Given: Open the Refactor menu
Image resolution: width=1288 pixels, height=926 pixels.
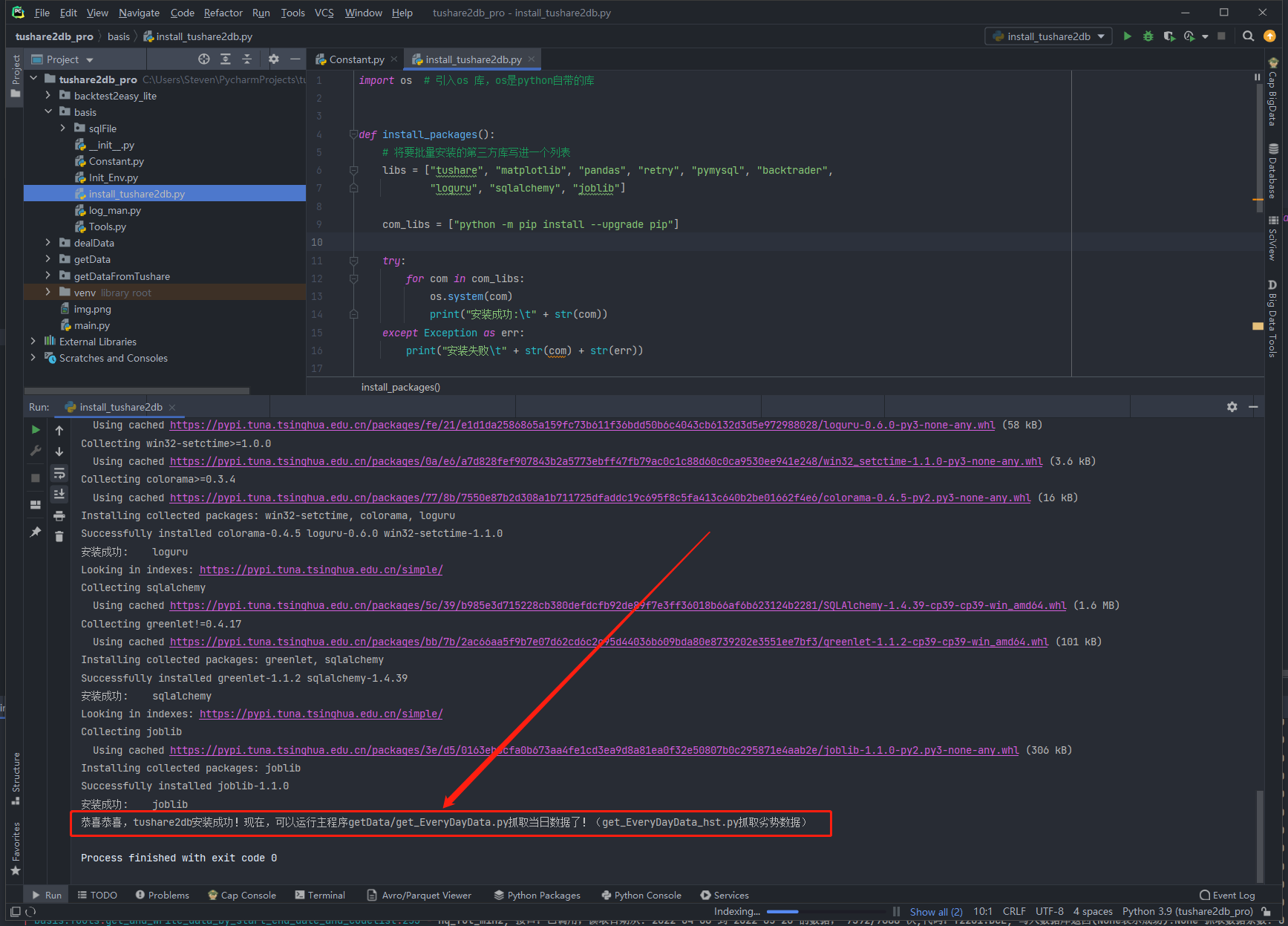Looking at the screenshot, I should click(223, 13).
